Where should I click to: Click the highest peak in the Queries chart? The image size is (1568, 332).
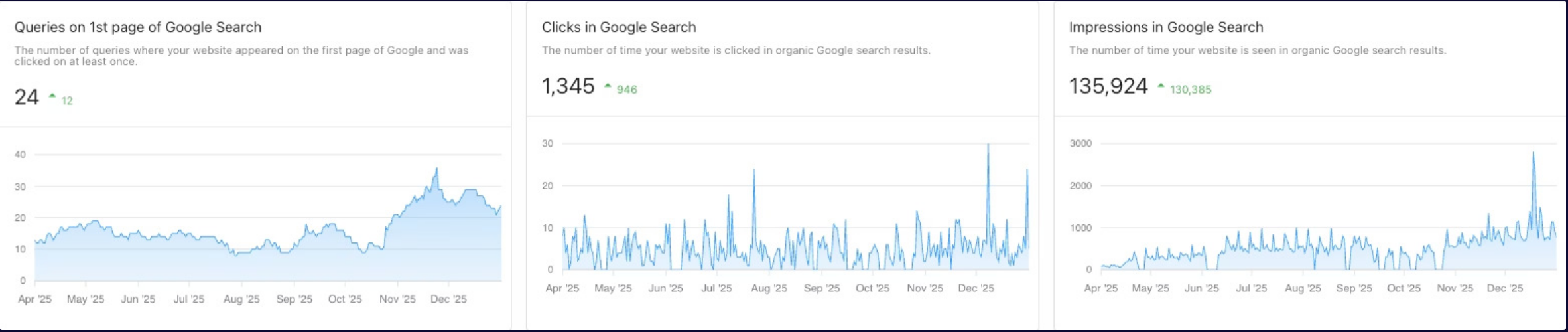pyautogui.click(x=436, y=169)
